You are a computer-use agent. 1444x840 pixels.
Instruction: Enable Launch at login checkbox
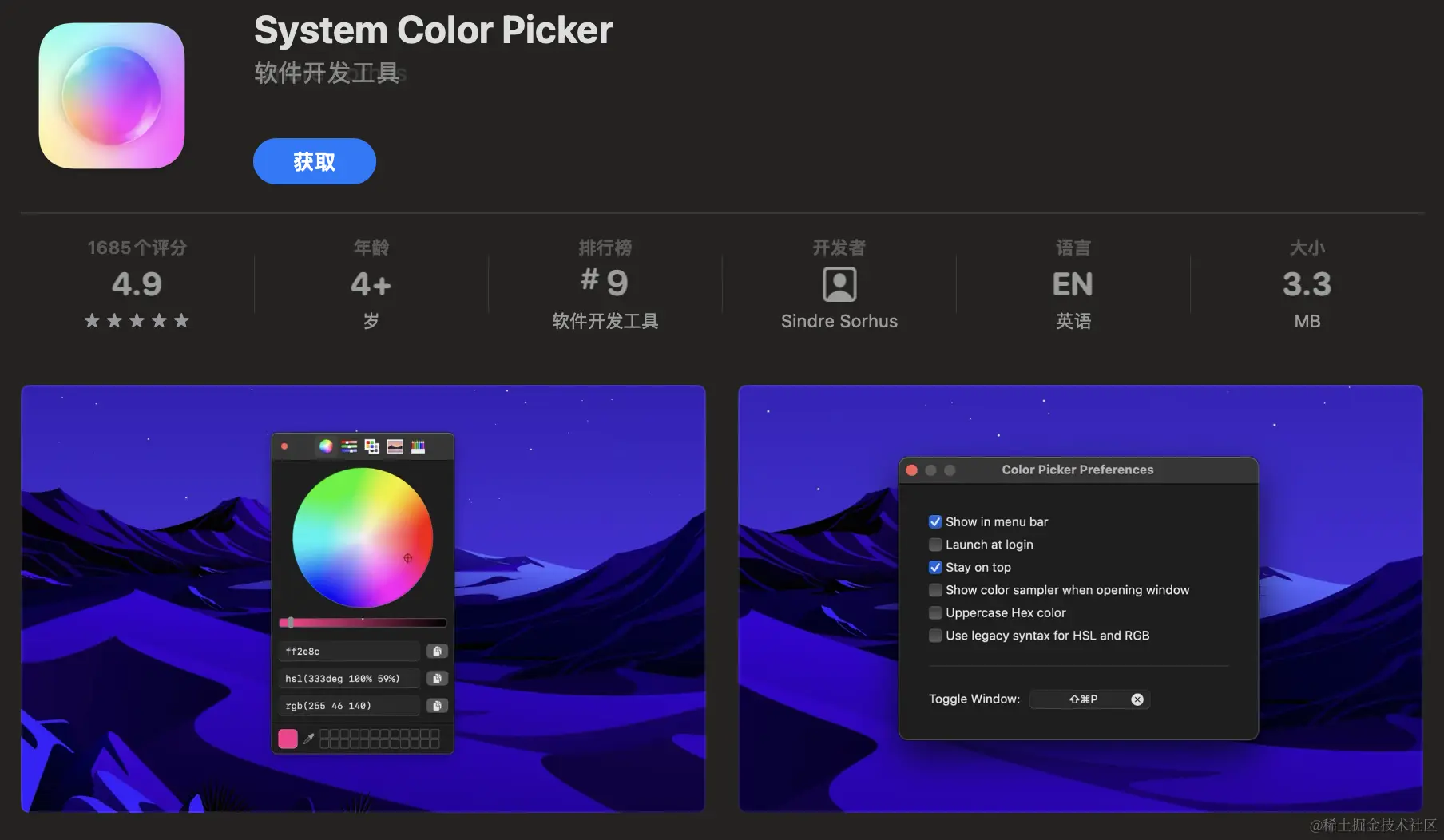pyautogui.click(x=935, y=545)
